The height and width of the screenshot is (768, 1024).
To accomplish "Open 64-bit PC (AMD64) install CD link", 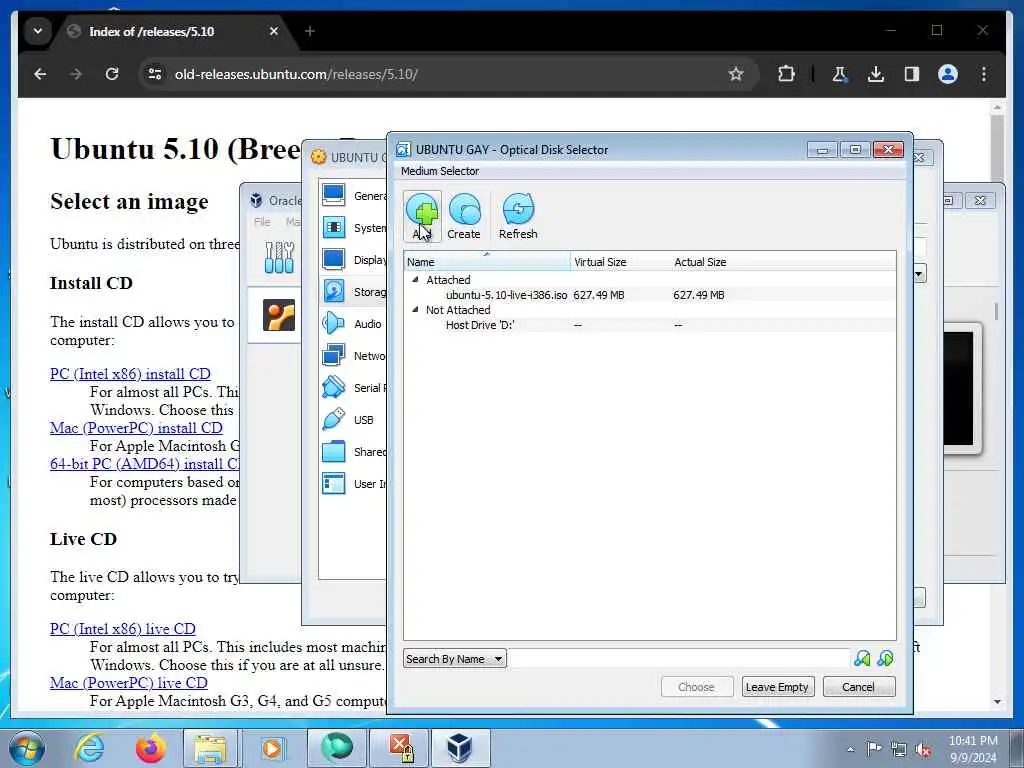I will pyautogui.click(x=144, y=464).
